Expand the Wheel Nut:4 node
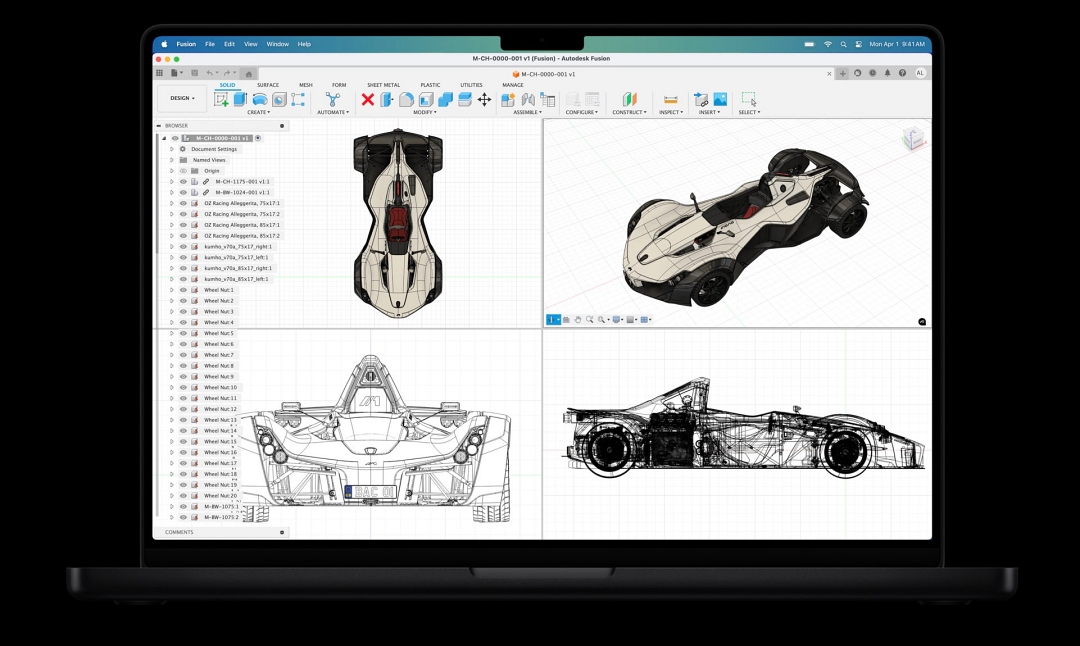This screenshot has width=1080, height=646. (172, 322)
